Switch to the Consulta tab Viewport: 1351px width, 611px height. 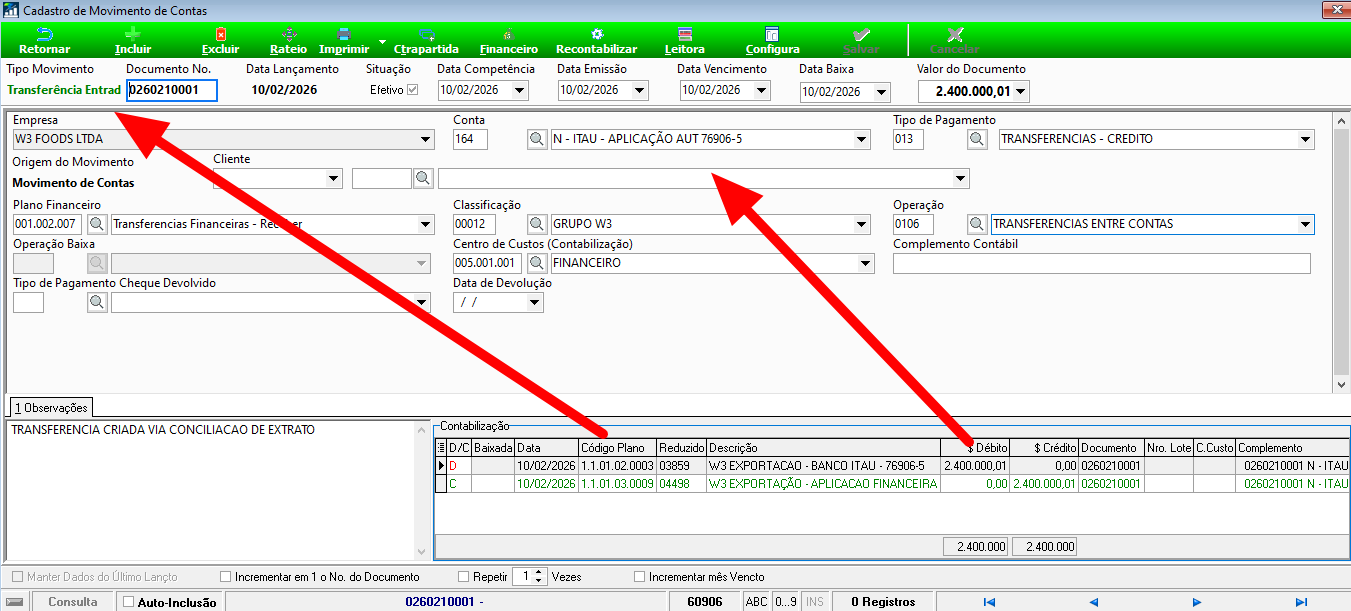pyautogui.click(x=73, y=602)
